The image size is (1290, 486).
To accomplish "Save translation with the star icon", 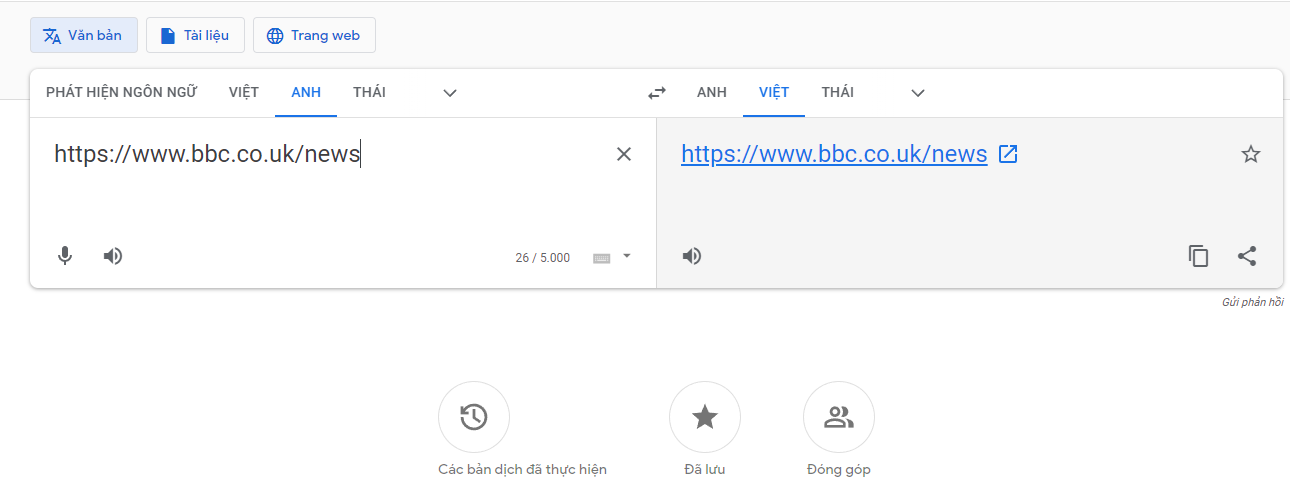I will coord(1251,154).
